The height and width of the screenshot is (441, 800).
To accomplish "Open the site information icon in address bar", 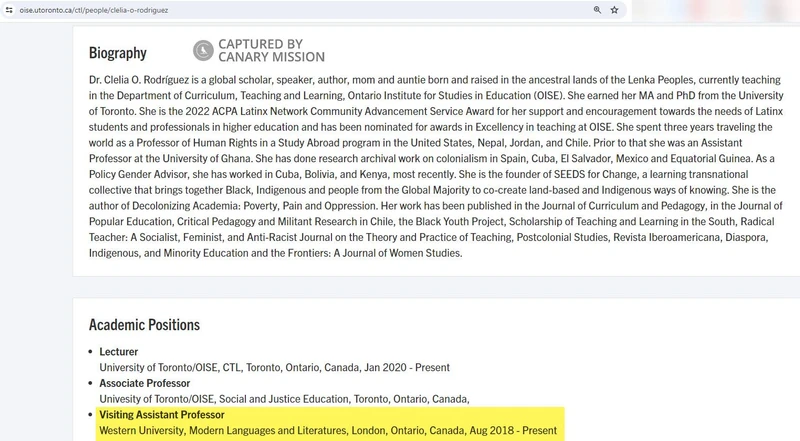I will click(x=9, y=10).
